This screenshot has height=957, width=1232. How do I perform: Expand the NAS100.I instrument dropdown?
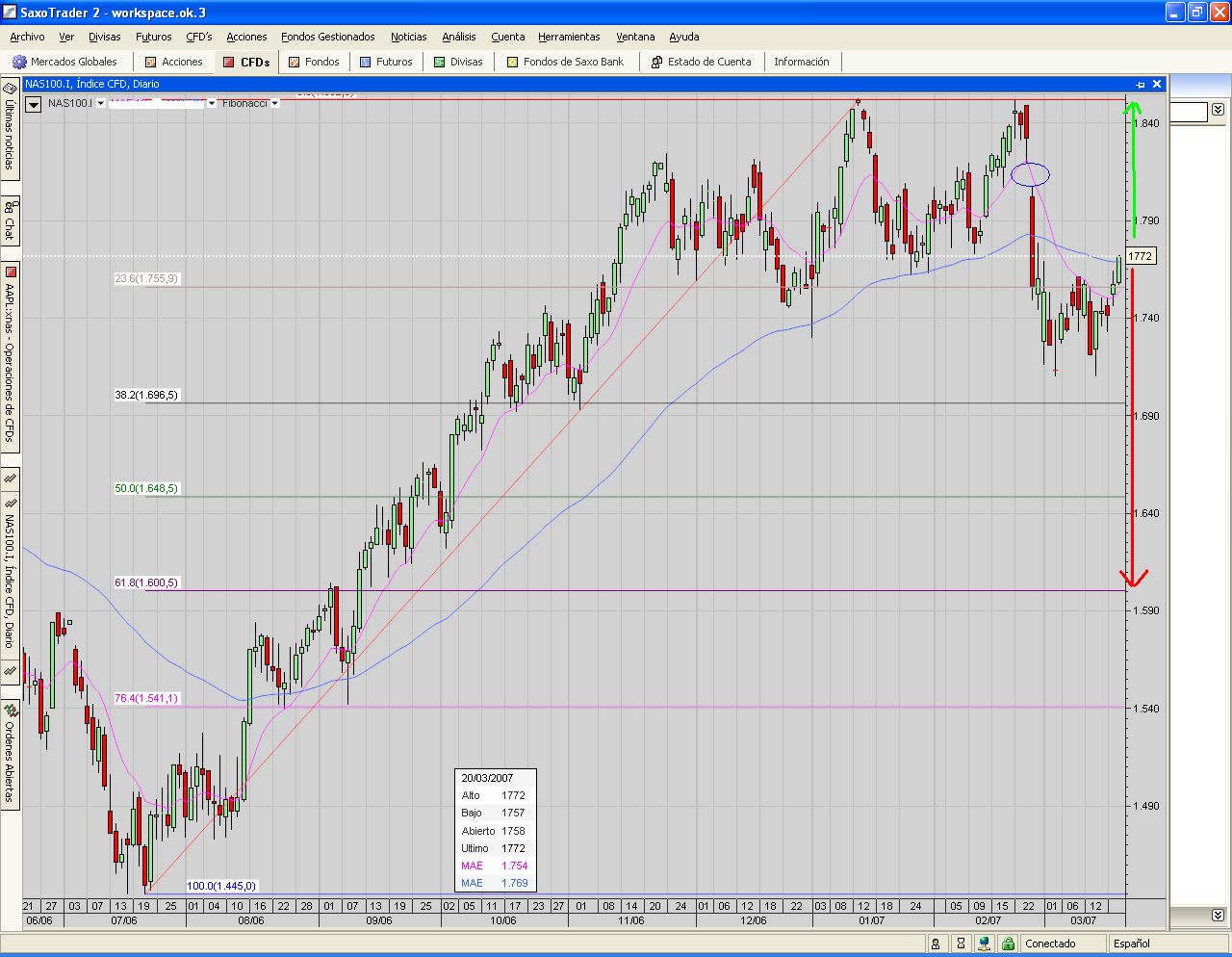[x=101, y=103]
